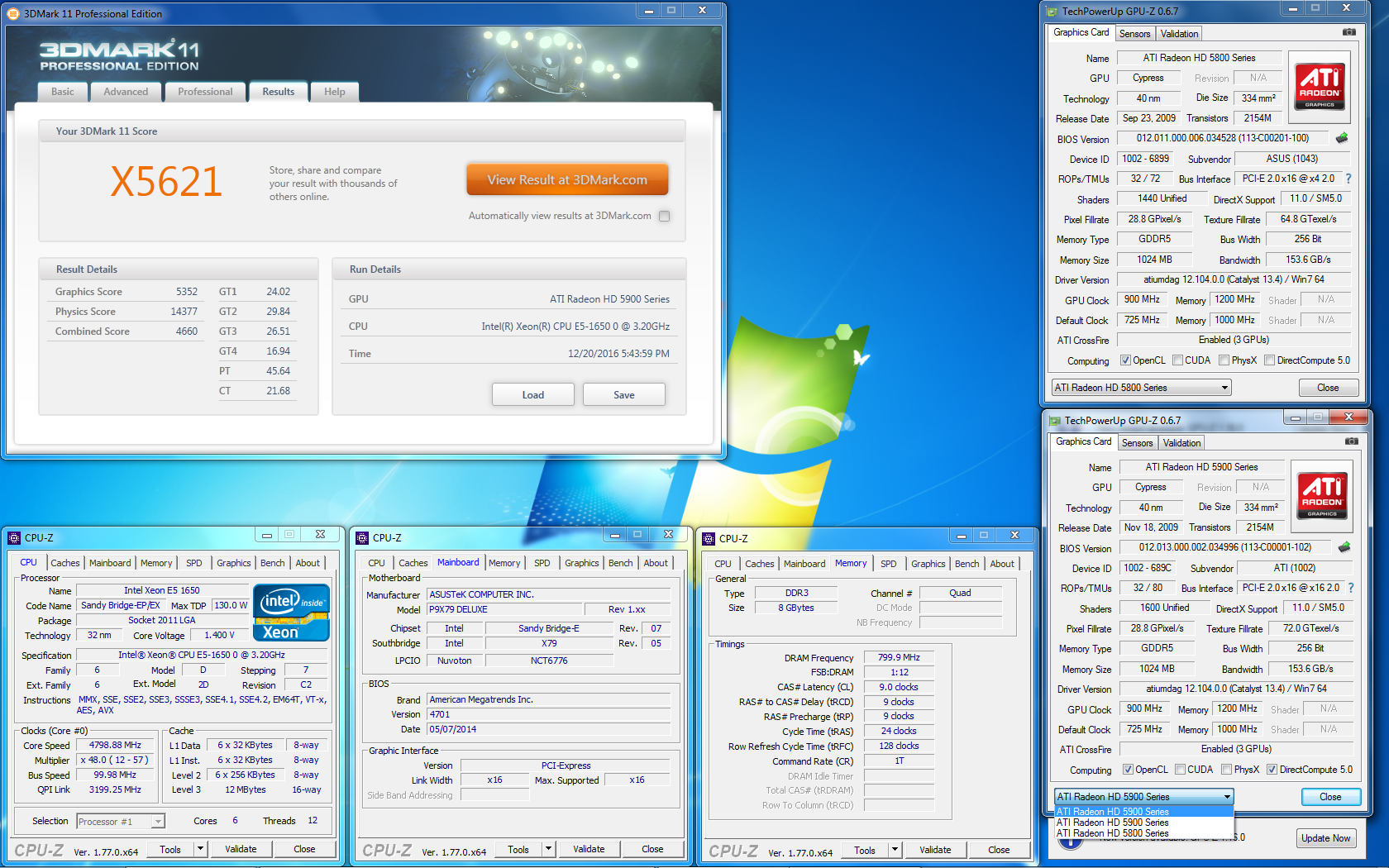Click the Name field in HD 5800 GPU-Z window
The height and width of the screenshot is (868, 1389).
pos(1199,58)
